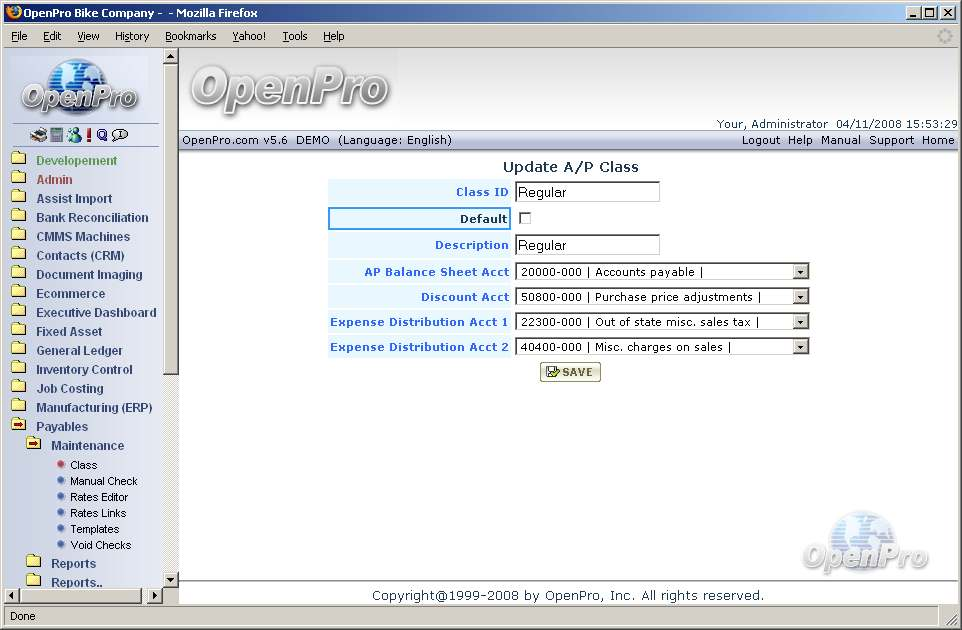Click the messenger buddy icon
Viewport: 962px width, 630px height.
(x=74, y=135)
